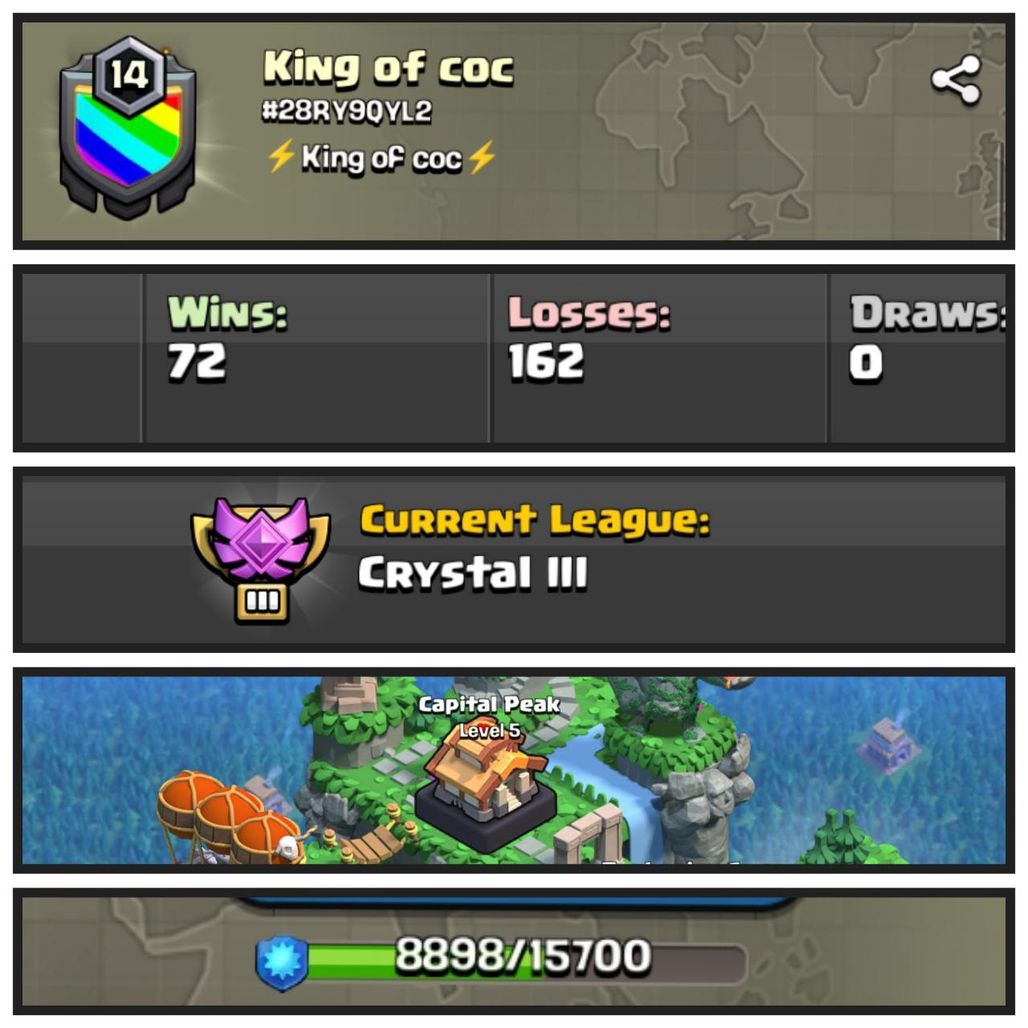The height and width of the screenshot is (1028, 1028).
Task: Tap the Roman numeral III league tag
Action: coord(262,602)
